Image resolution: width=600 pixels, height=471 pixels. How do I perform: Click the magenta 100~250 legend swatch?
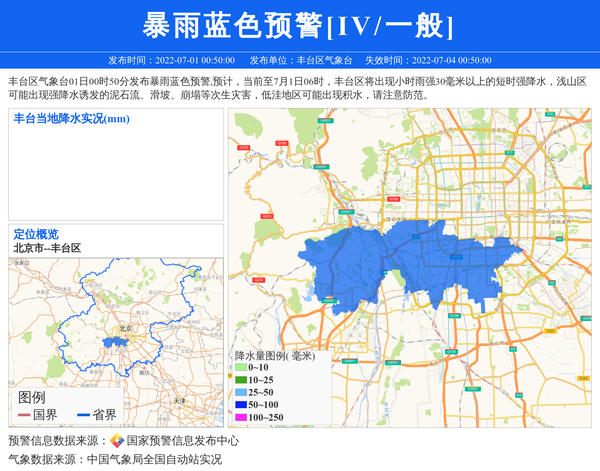click(x=240, y=417)
